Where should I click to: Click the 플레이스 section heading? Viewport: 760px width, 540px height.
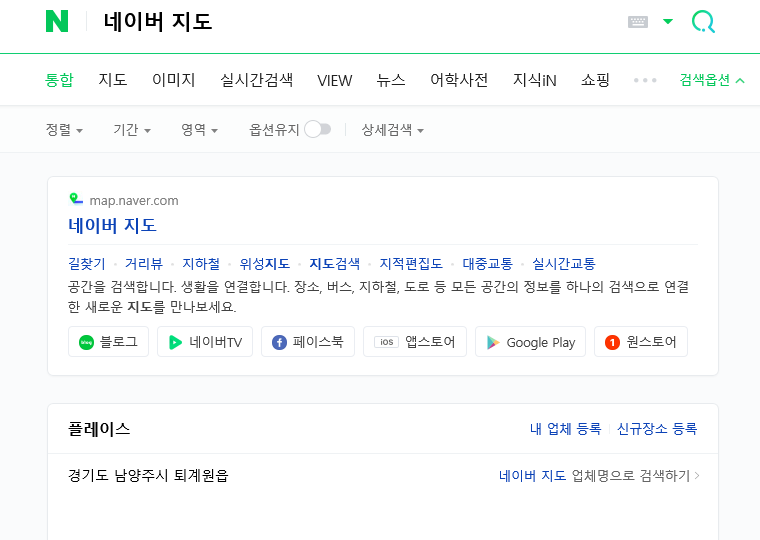point(99,429)
